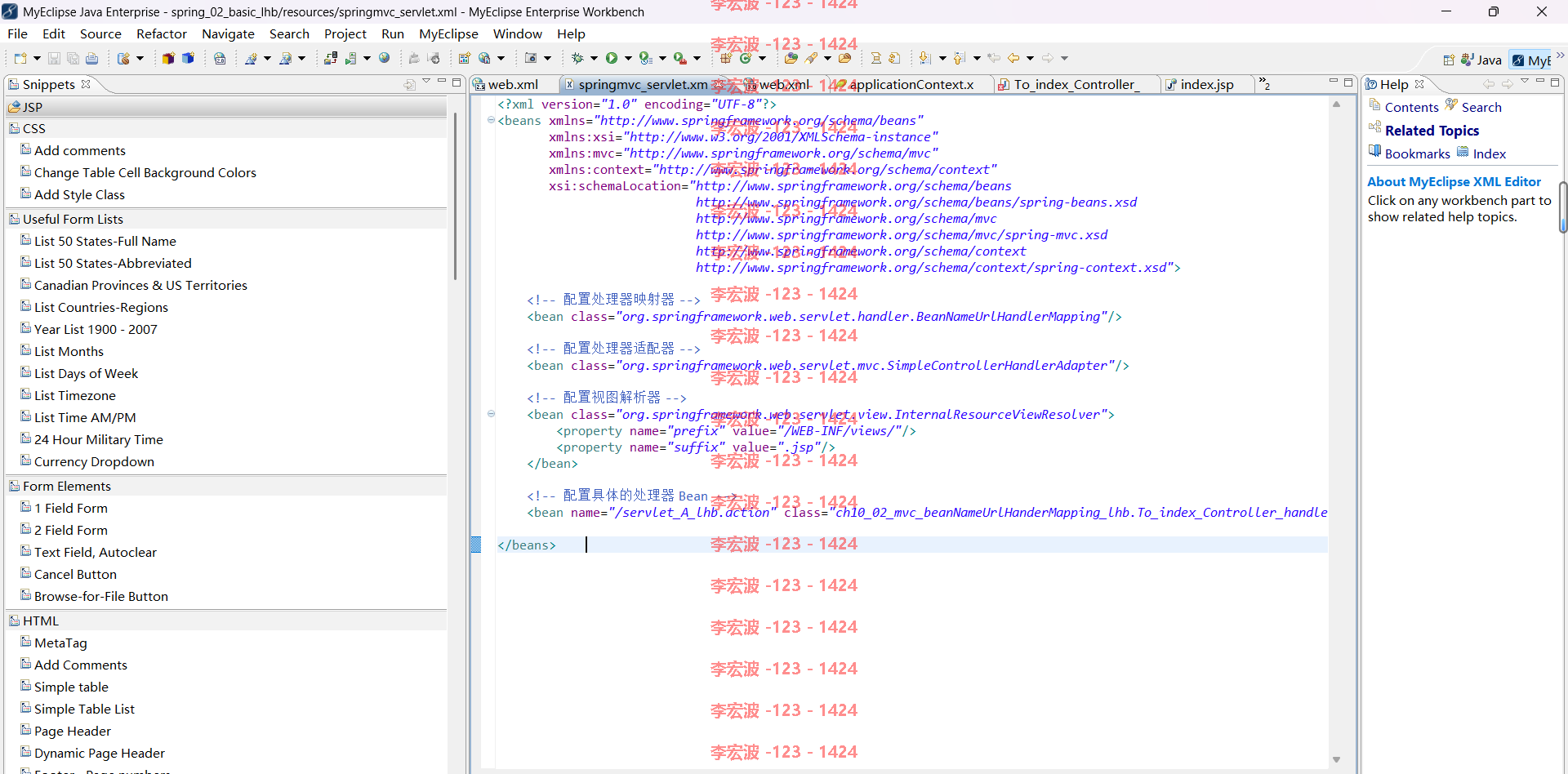The image size is (1568, 774).
Task: Minimize the Help view
Action: tap(1540, 82)
